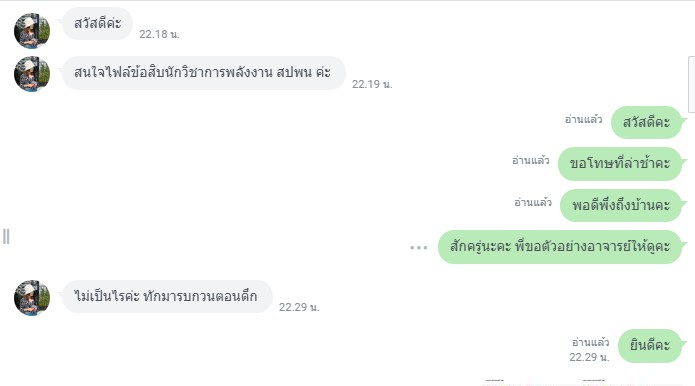
Task: Select the incoming สวัสดีค่ะ message bubble
Action: tap(98, 23)
